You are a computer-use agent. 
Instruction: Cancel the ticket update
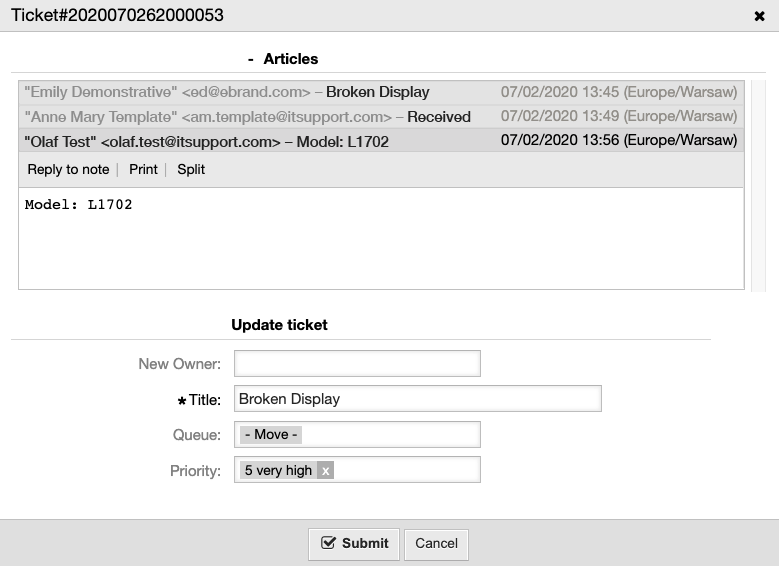pos(436,544)
